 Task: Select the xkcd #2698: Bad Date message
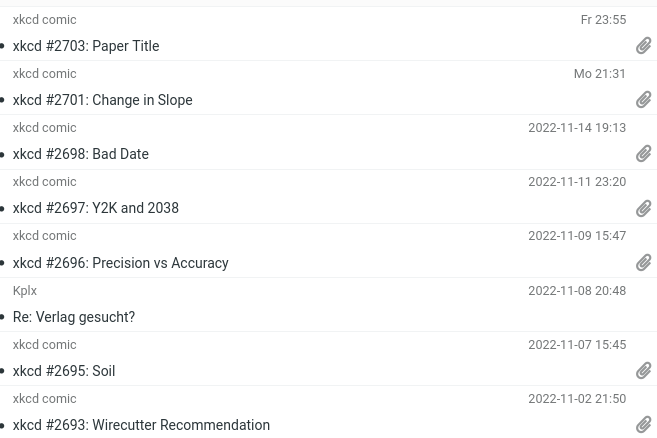click(x=80, y=154)
